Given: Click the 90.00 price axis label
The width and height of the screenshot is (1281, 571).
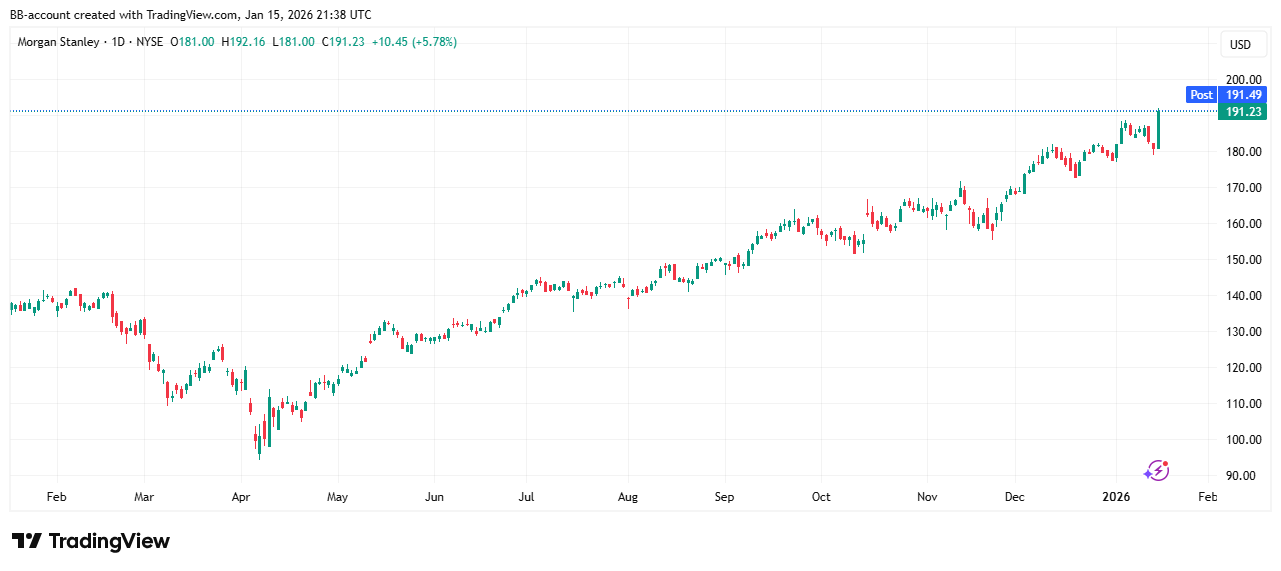Looking at the screenshot, I should [x=1240, y=476].
